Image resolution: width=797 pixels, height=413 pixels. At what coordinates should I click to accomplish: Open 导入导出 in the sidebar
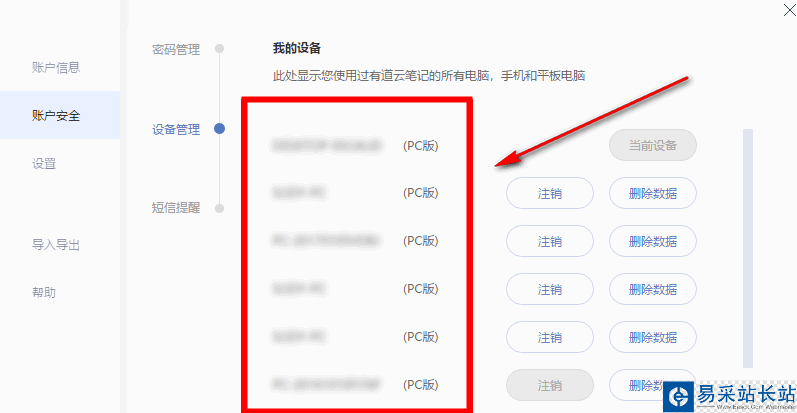(x=56, y=245)
